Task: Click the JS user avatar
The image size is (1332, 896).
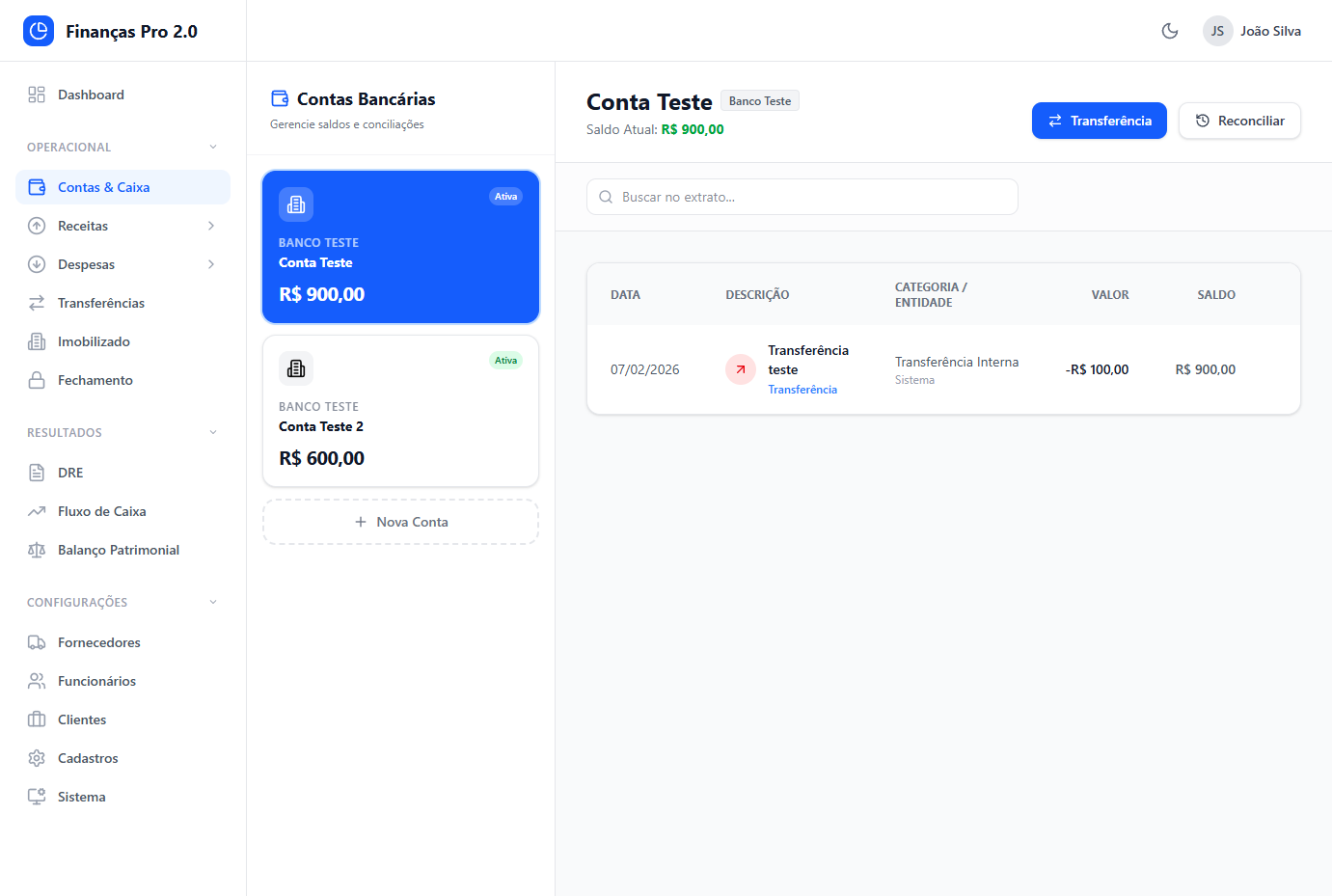Action: 1217,31
